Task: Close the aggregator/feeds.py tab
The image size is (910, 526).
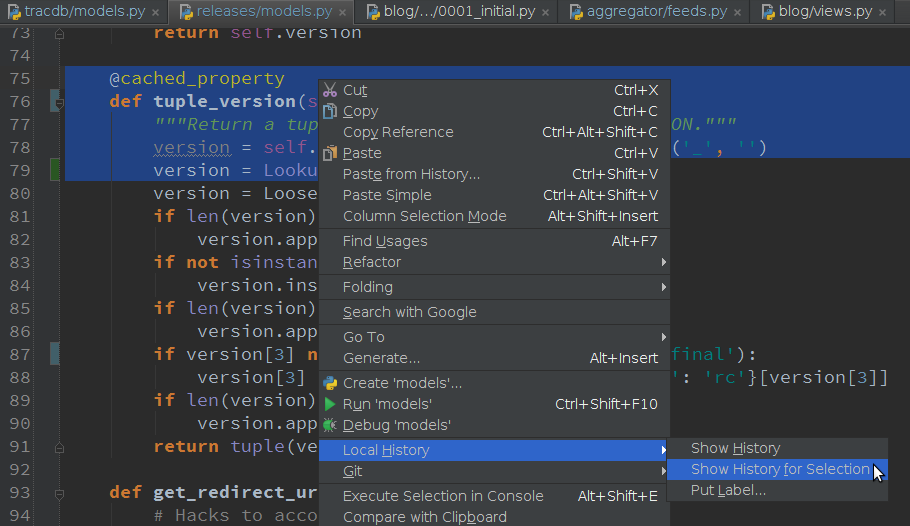Action: pos(737,12)
